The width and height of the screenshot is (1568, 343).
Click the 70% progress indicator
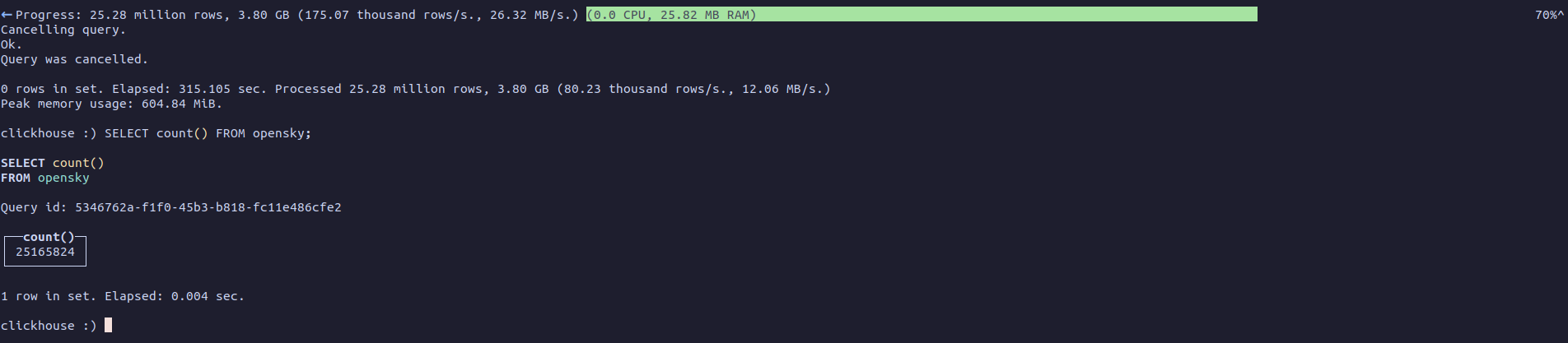tap(1548, 15)
